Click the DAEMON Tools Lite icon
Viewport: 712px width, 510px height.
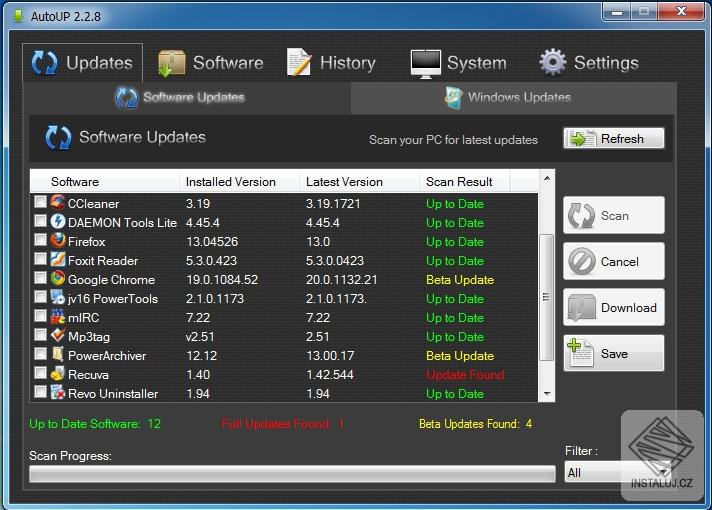(58, 221)
